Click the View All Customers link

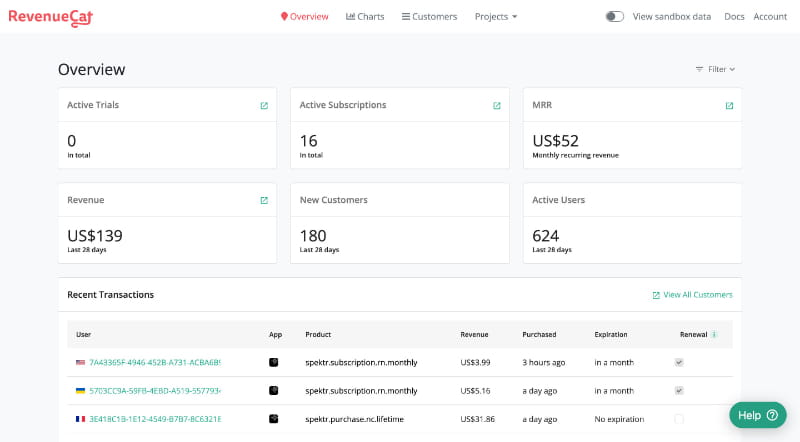click(x=692, y=295)
